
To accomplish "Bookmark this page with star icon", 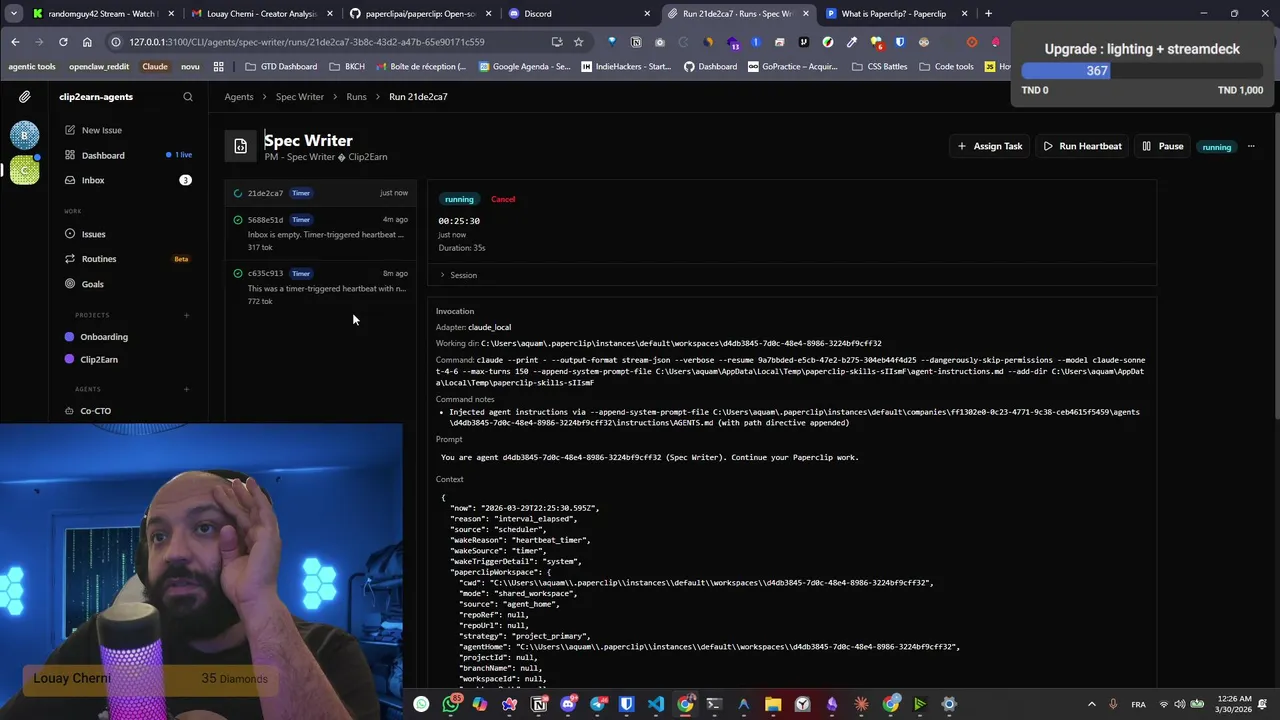I will [x=578, y=42].
